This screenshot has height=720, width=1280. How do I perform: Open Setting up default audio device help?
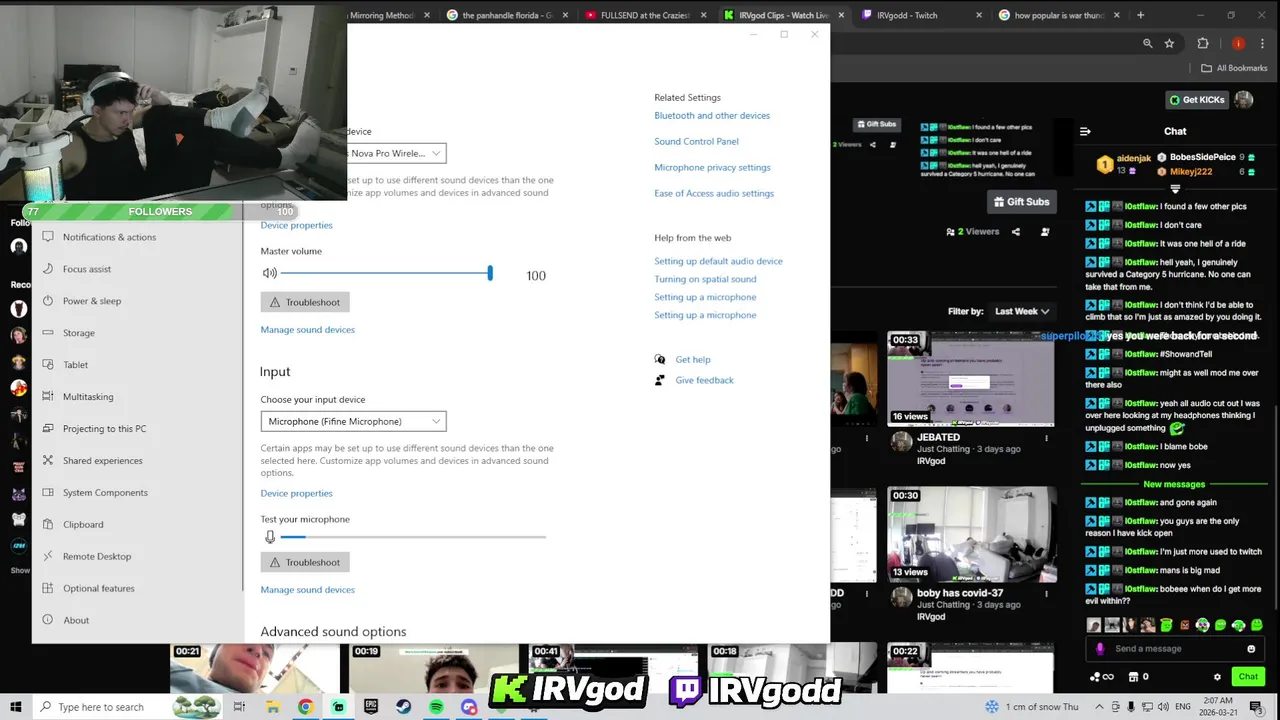coord(718,261)
